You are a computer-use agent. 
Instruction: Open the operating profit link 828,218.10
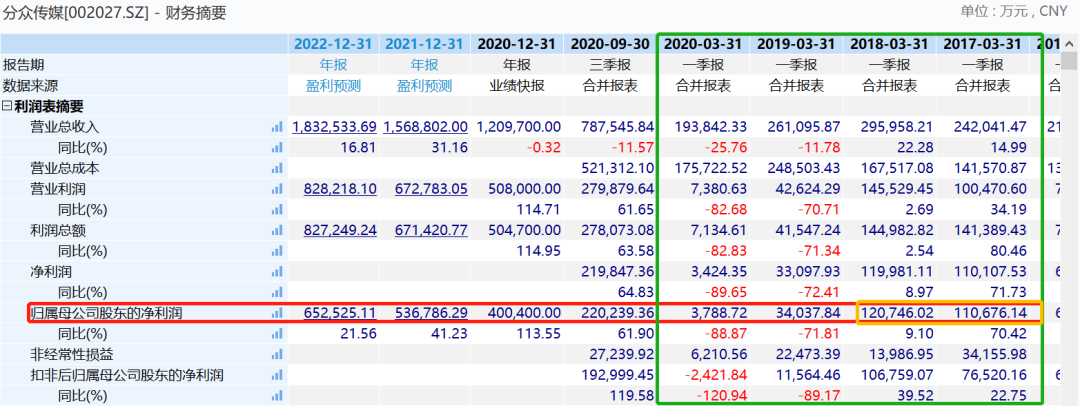point(340,189)
